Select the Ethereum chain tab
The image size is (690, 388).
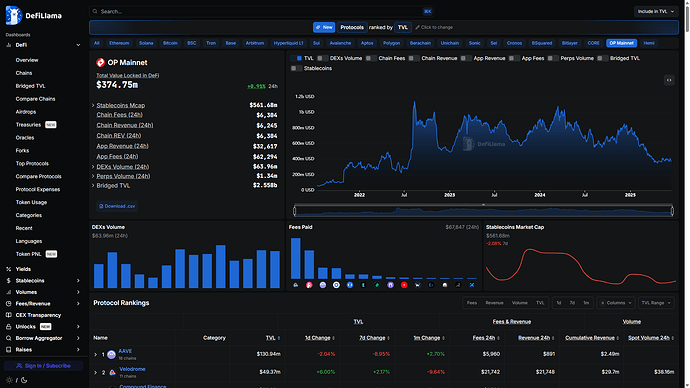click(x=119, y=43)
